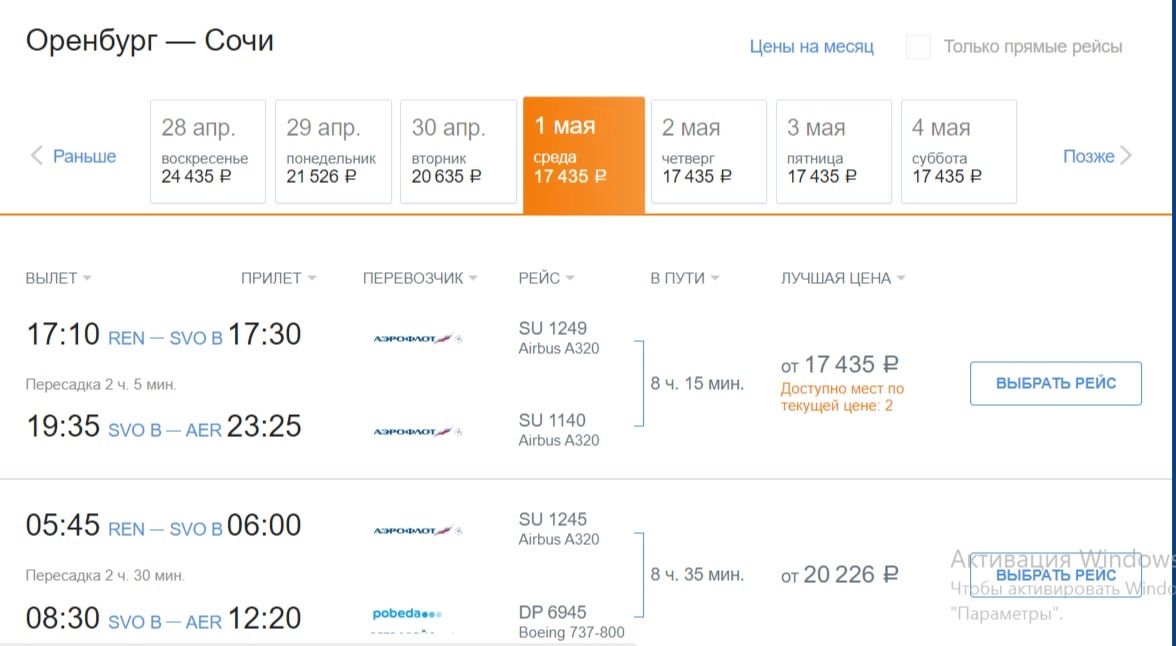Open Цены на месяц link
Viewport: 1176px width, 646px height.
click(811, 47)
